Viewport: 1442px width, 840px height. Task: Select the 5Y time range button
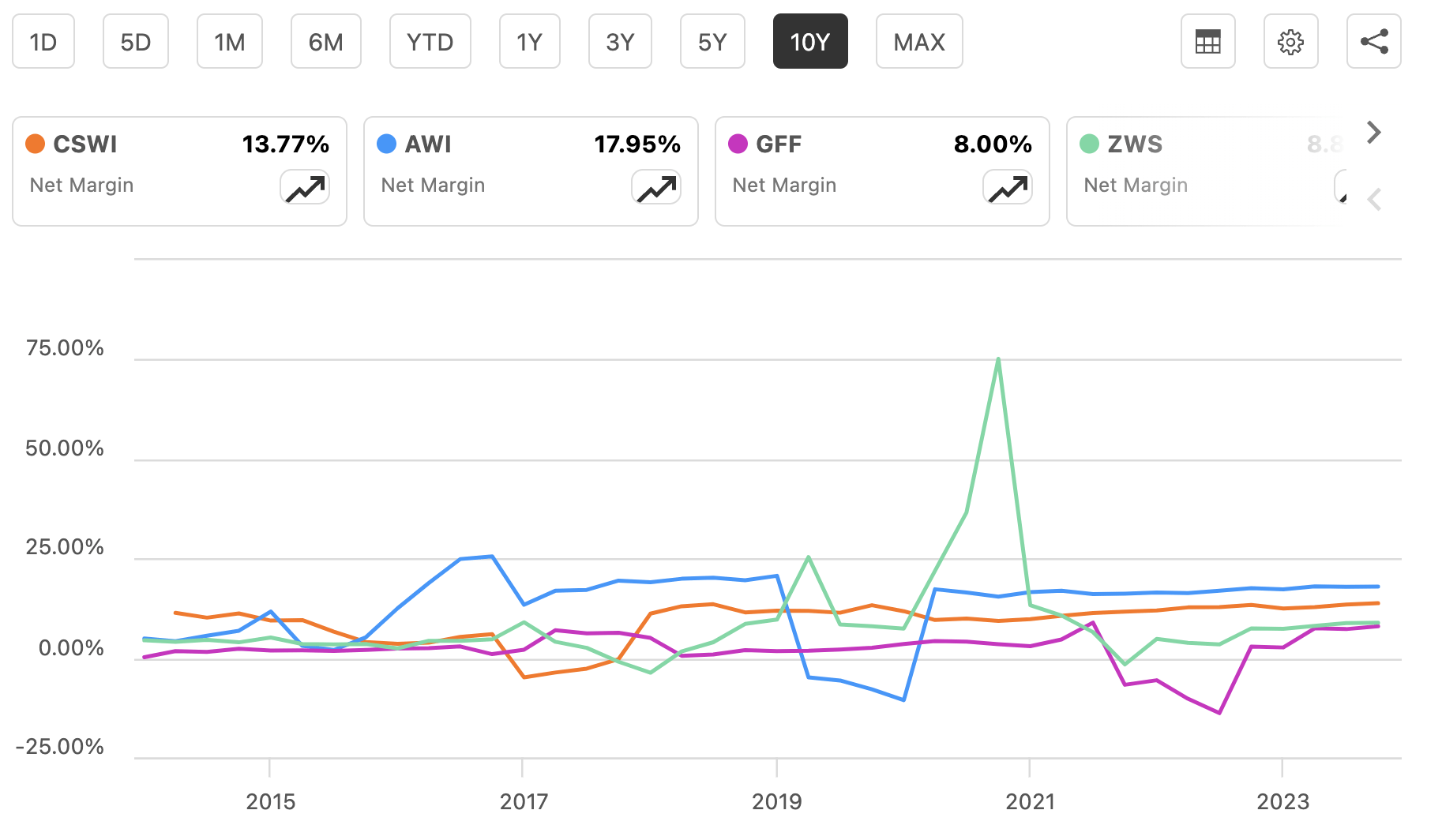click(712, 41)
